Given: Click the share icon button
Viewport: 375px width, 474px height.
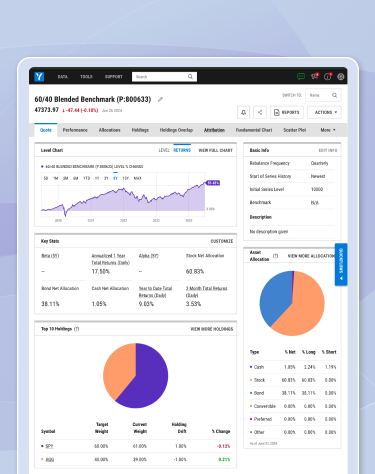Looking at the screenshot, I should 260,112.
